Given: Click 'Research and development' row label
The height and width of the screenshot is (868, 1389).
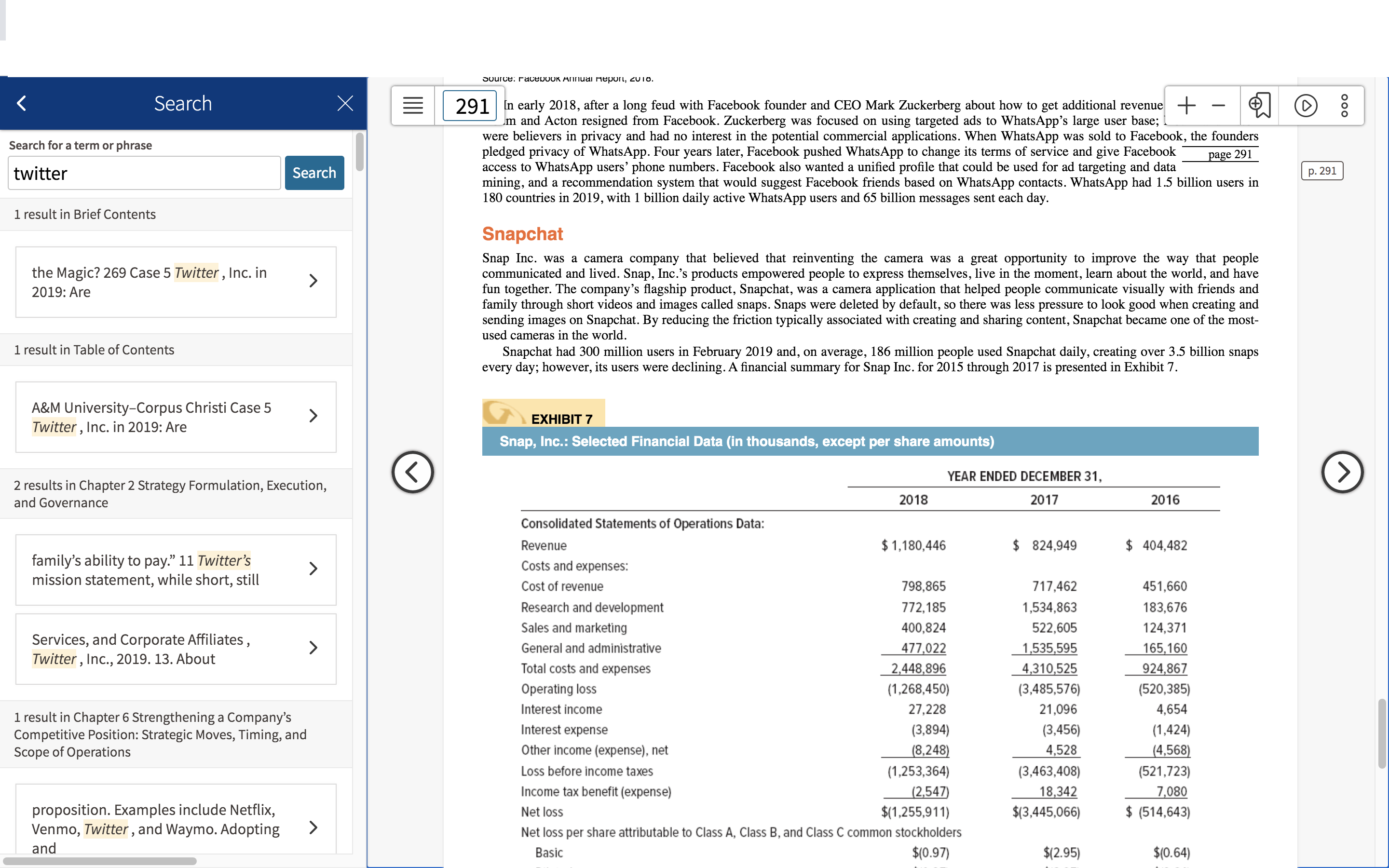Looking at the screenshot, I should (592, 608).
